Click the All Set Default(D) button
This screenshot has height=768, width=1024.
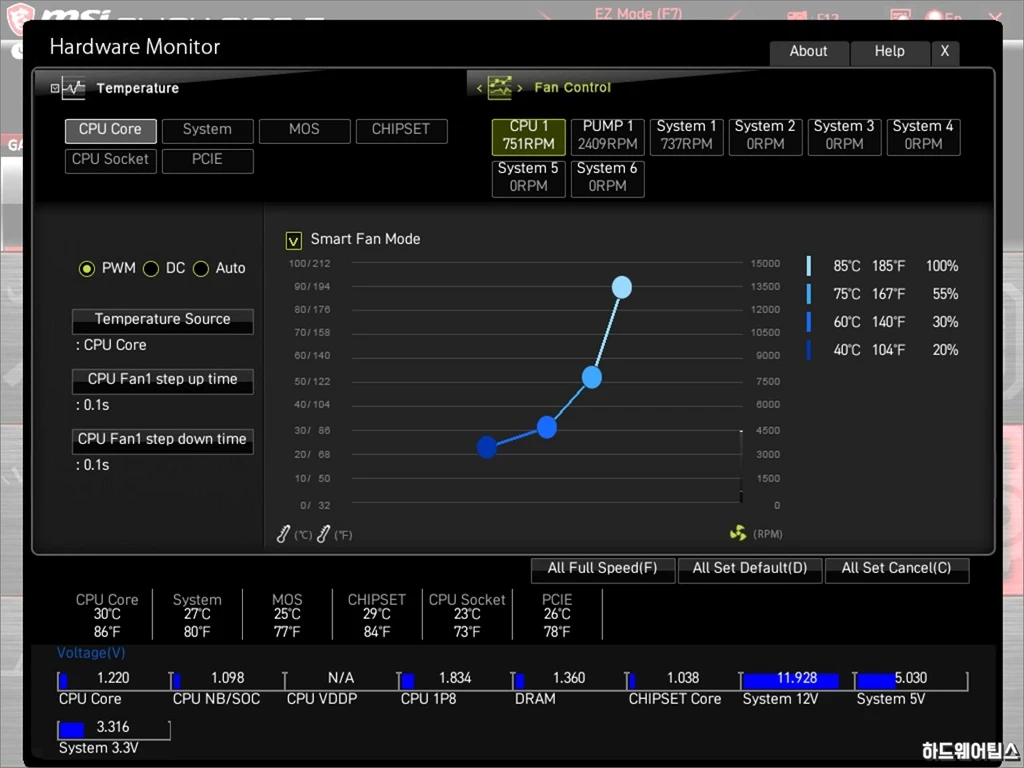point(750,569)
